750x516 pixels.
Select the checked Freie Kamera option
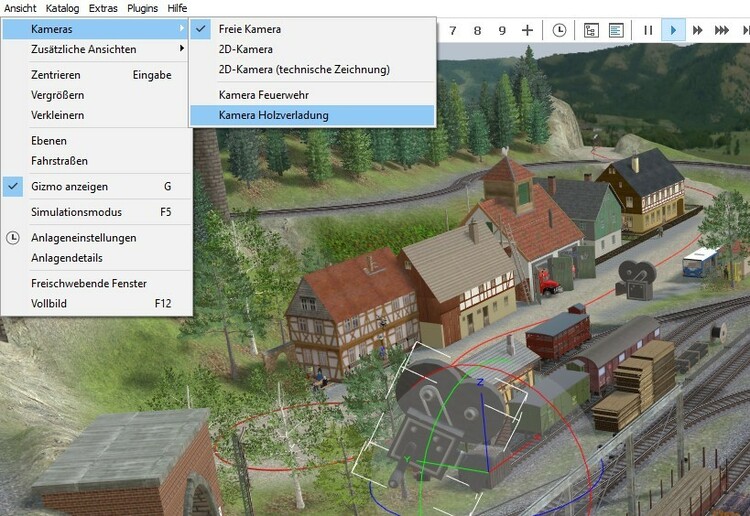[x=250, y=29]
